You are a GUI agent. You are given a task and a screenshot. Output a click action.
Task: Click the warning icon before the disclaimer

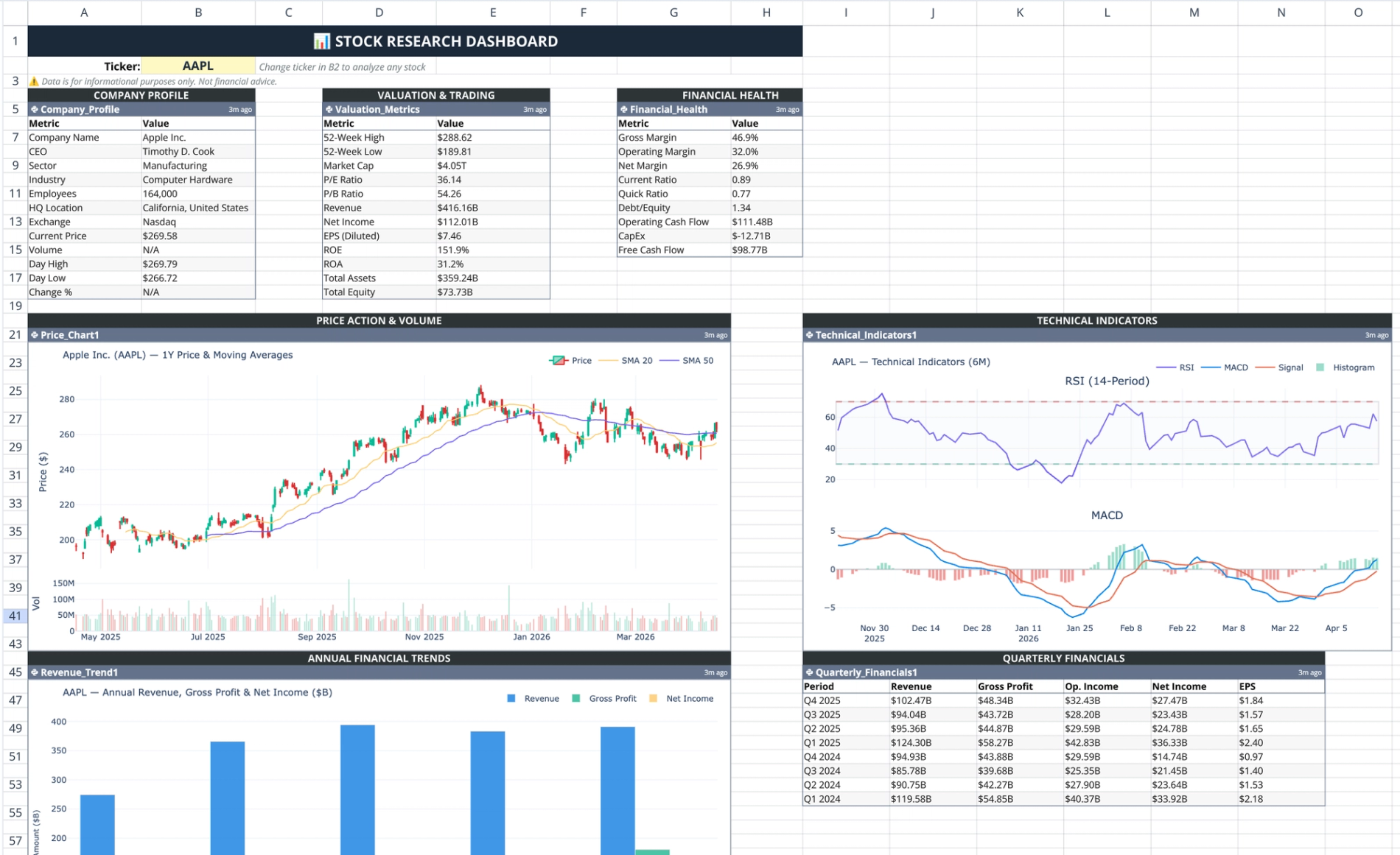(33, 81)
